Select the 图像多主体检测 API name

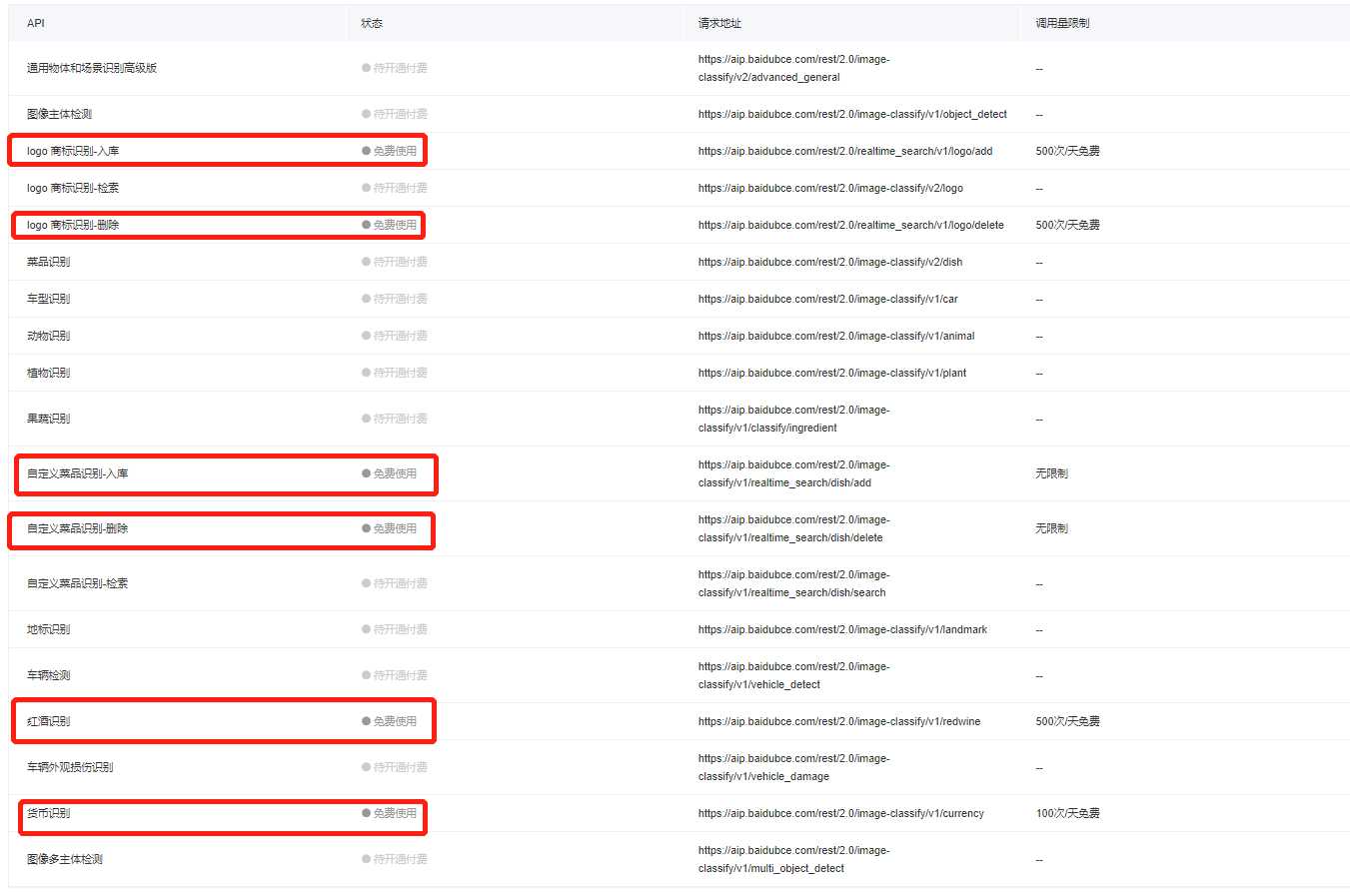(65, 859)
